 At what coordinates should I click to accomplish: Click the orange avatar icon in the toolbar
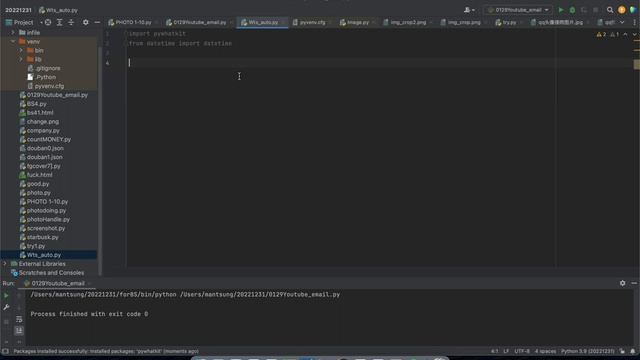[x=622, y=10]
